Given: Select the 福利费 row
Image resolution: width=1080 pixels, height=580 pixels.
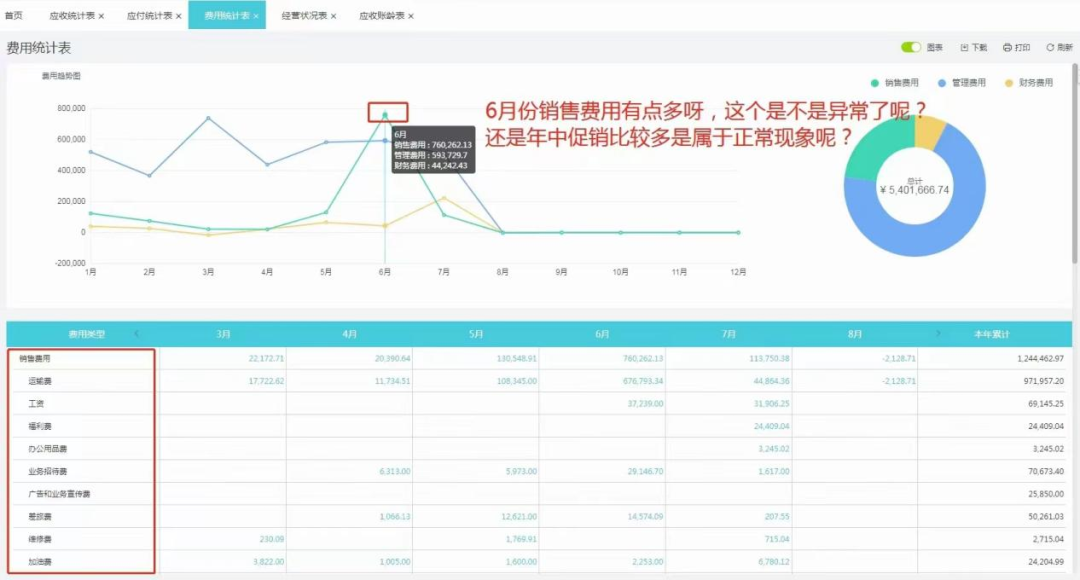Looking at the screenshot, I should click(x=539, y=426).
